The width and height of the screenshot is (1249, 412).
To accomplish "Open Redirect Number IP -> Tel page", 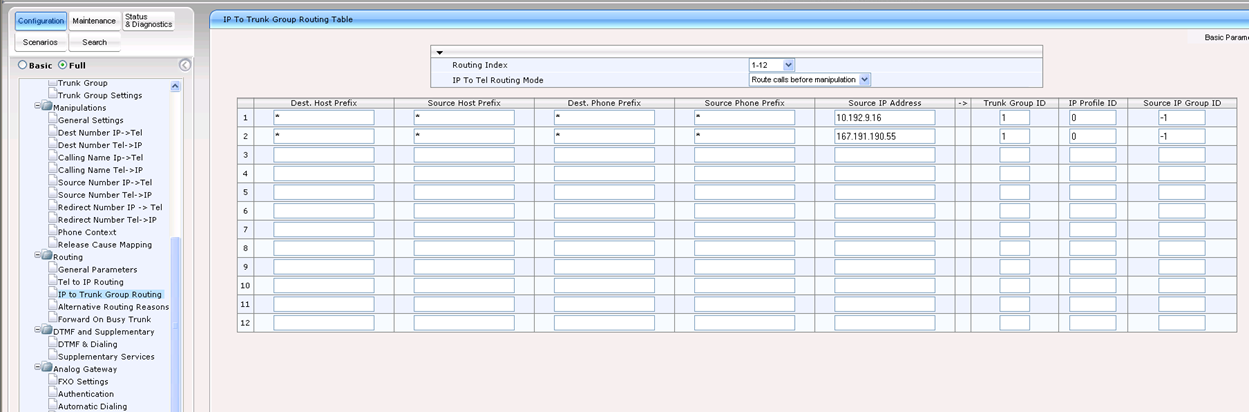I will (x=110, y=207).
